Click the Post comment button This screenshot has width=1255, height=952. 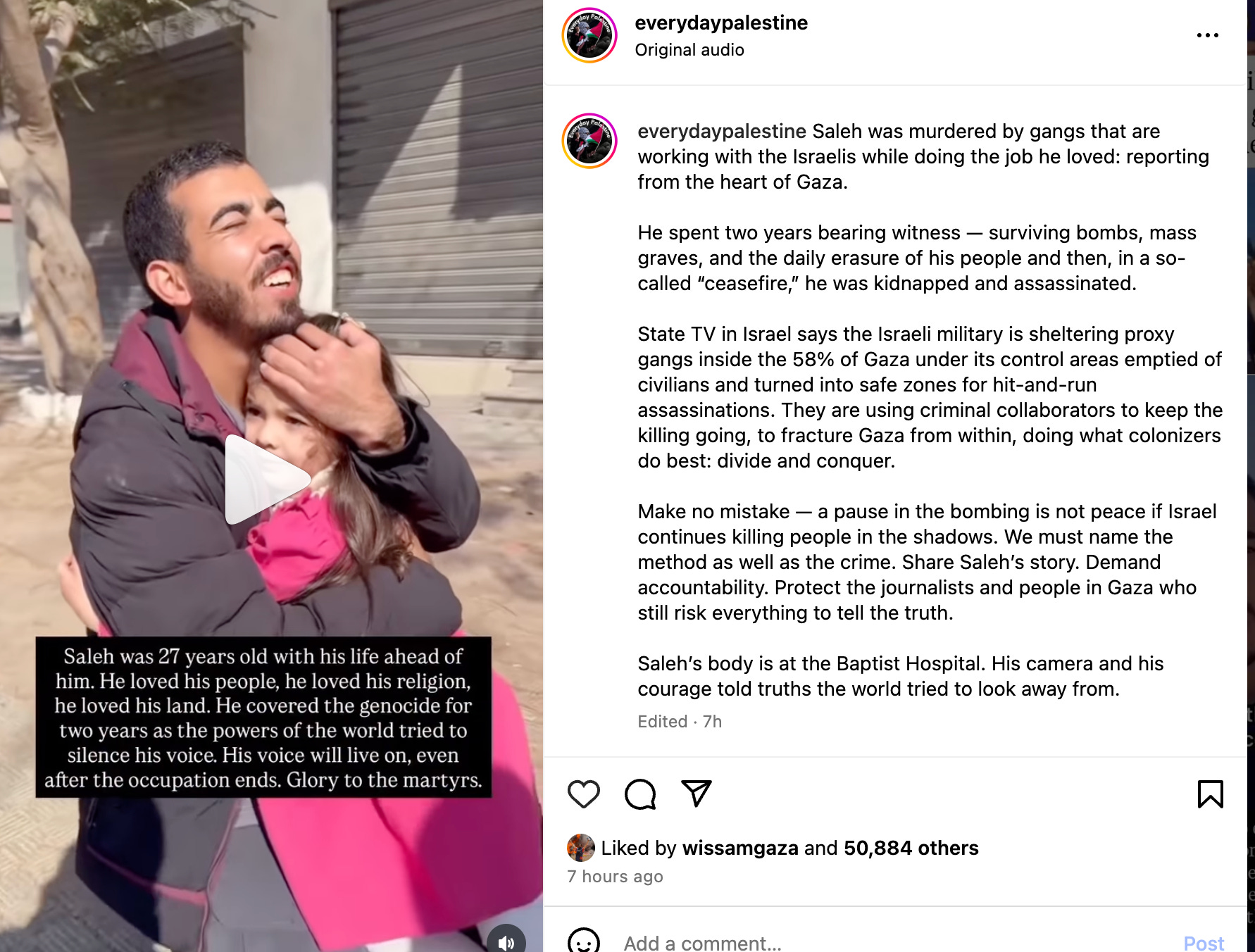1204,942
